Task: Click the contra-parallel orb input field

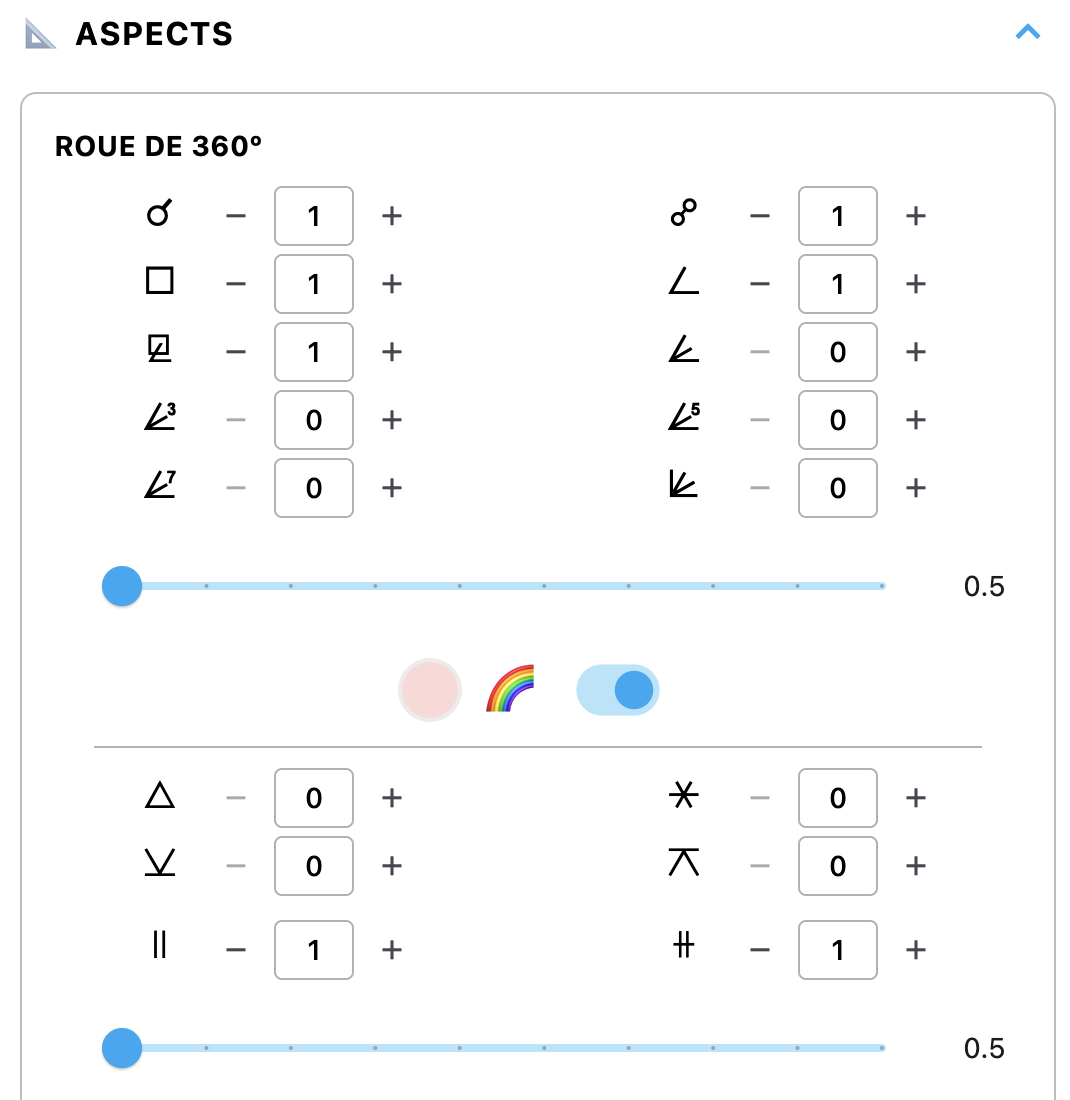Action: tap(837, 950)
